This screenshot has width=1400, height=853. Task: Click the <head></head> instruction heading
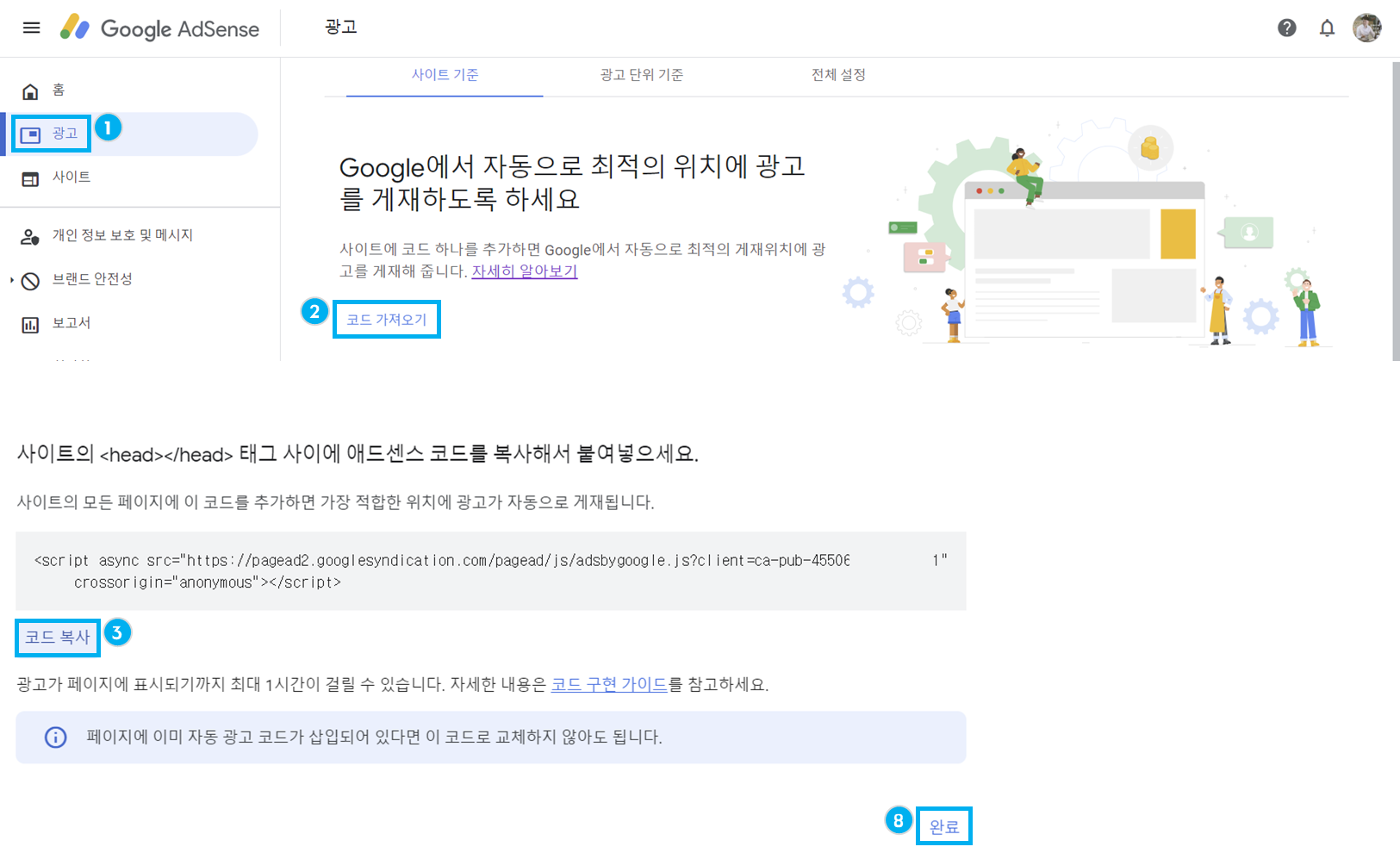pyautogui.click(x=358, y=454)
